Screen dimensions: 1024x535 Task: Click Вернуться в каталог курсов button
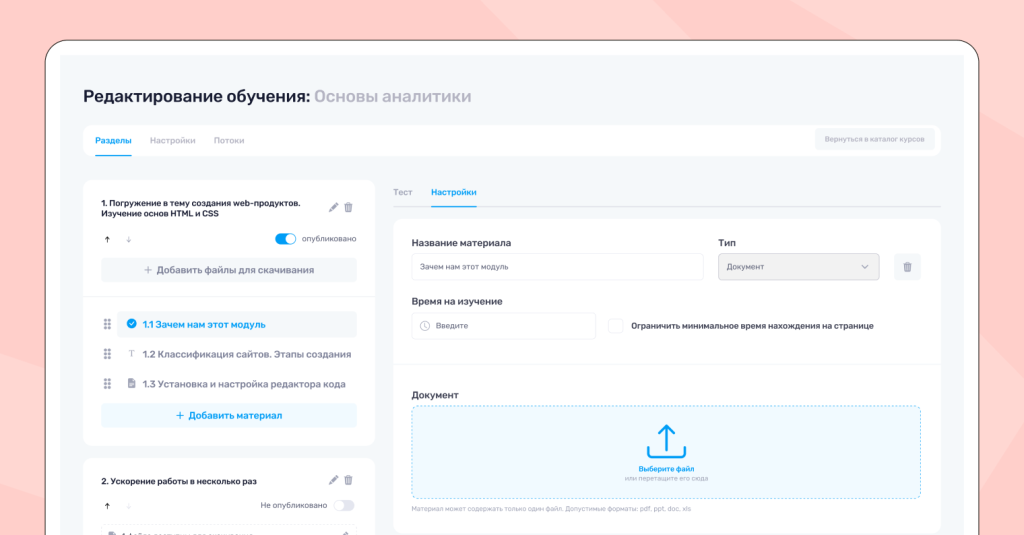[x=874, y=140]
